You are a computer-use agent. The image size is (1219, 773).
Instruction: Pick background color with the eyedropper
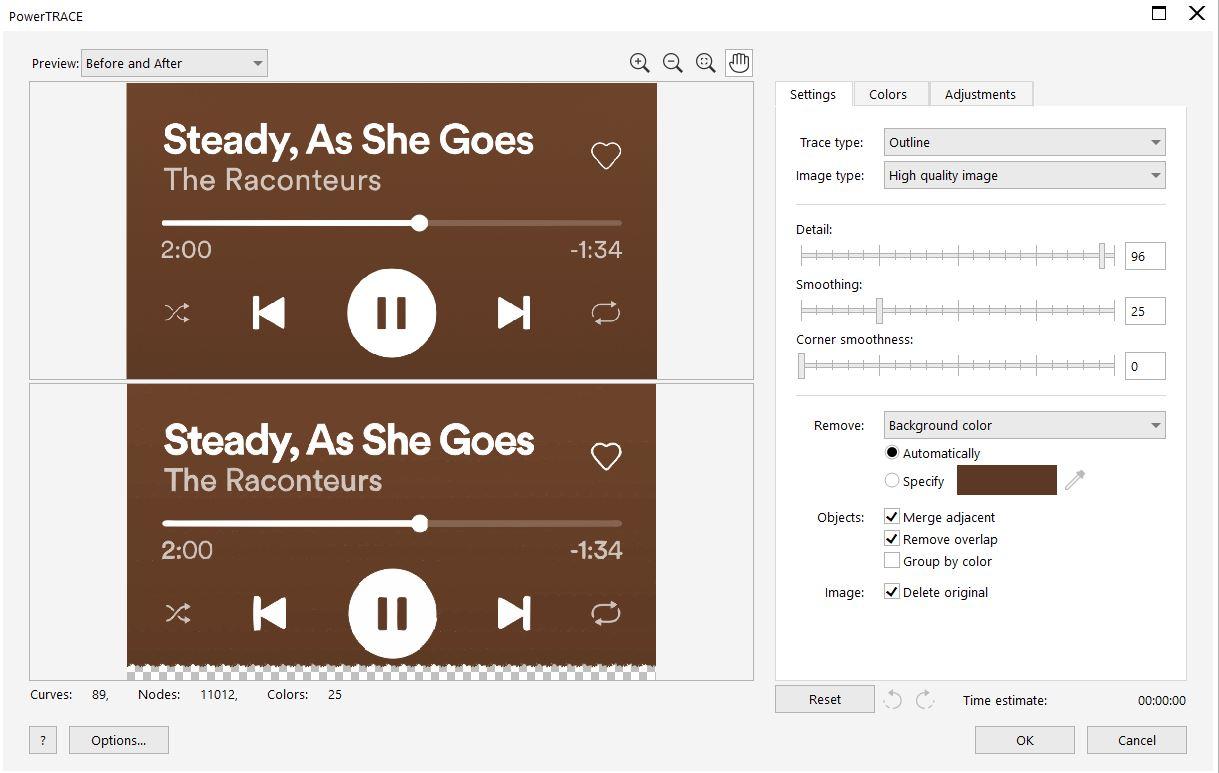(1075, 480)
